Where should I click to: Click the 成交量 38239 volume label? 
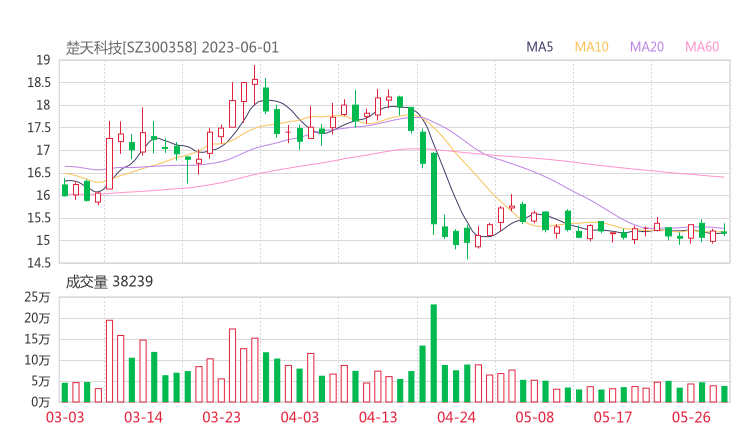click(x=109, y=282)
